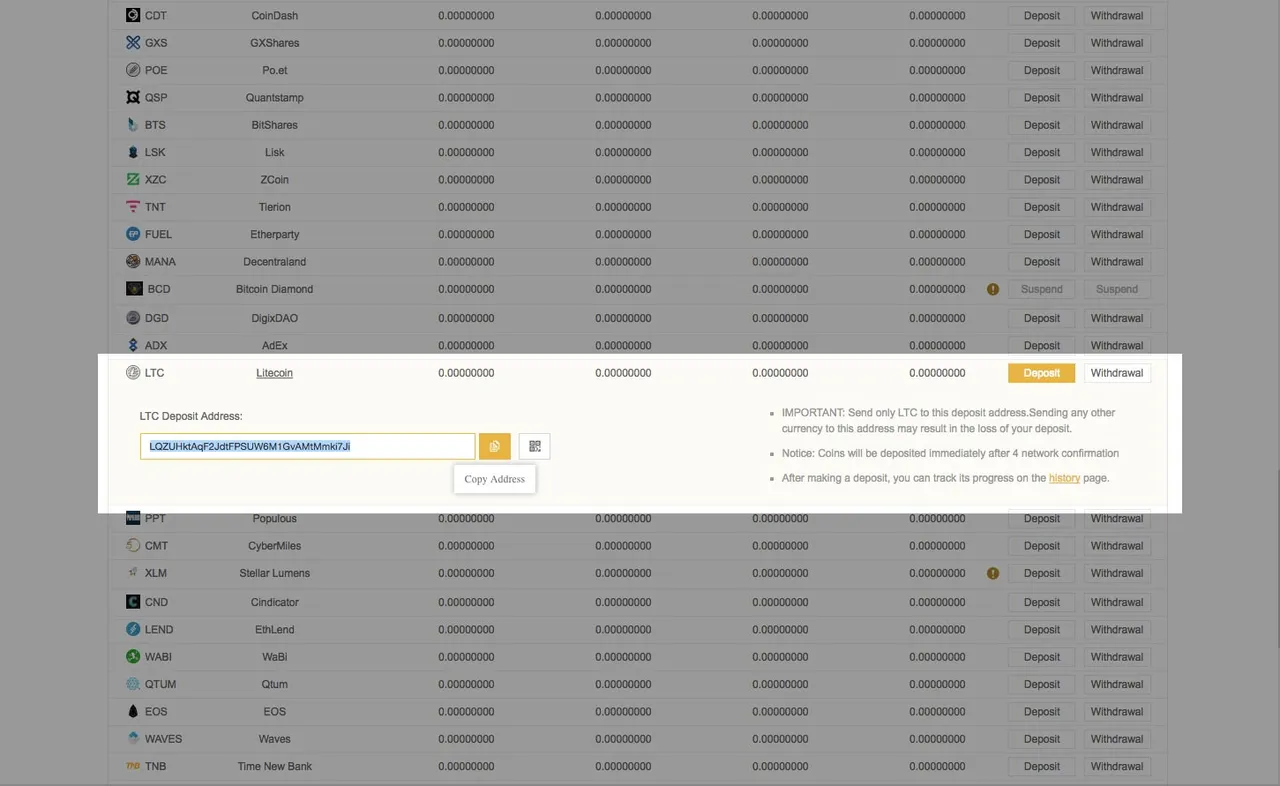This screenshot has width=1280, height=786.
Task: Click the WABI coin icon
Action: click(x=133, y=657)
